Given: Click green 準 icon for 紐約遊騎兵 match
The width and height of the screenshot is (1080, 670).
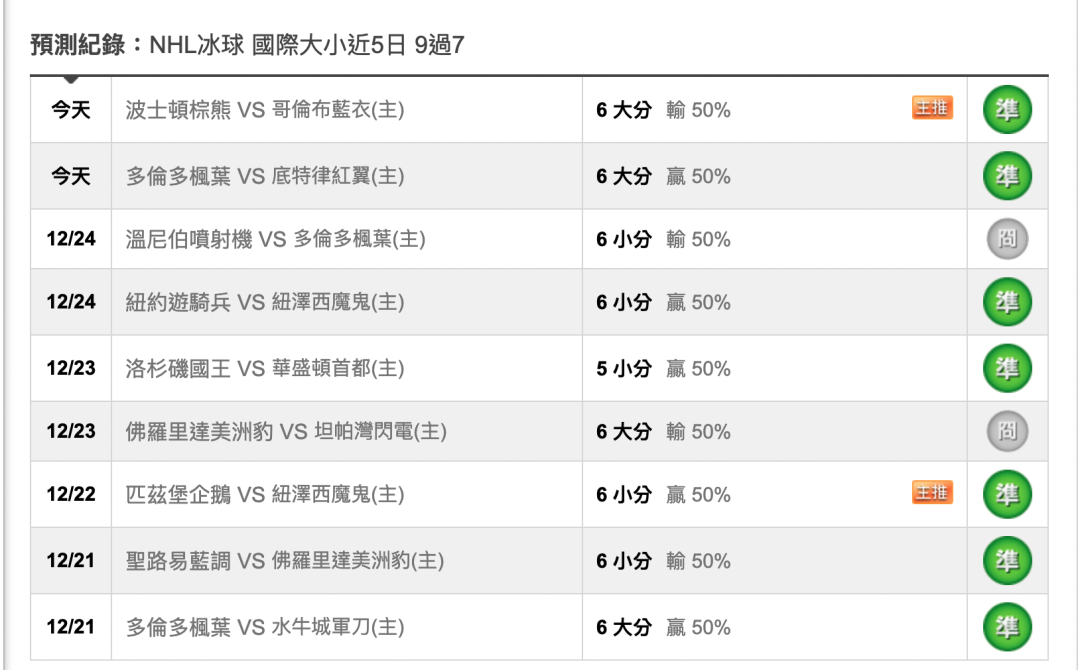Looking at the screenshot, I should click(1007, 302).
